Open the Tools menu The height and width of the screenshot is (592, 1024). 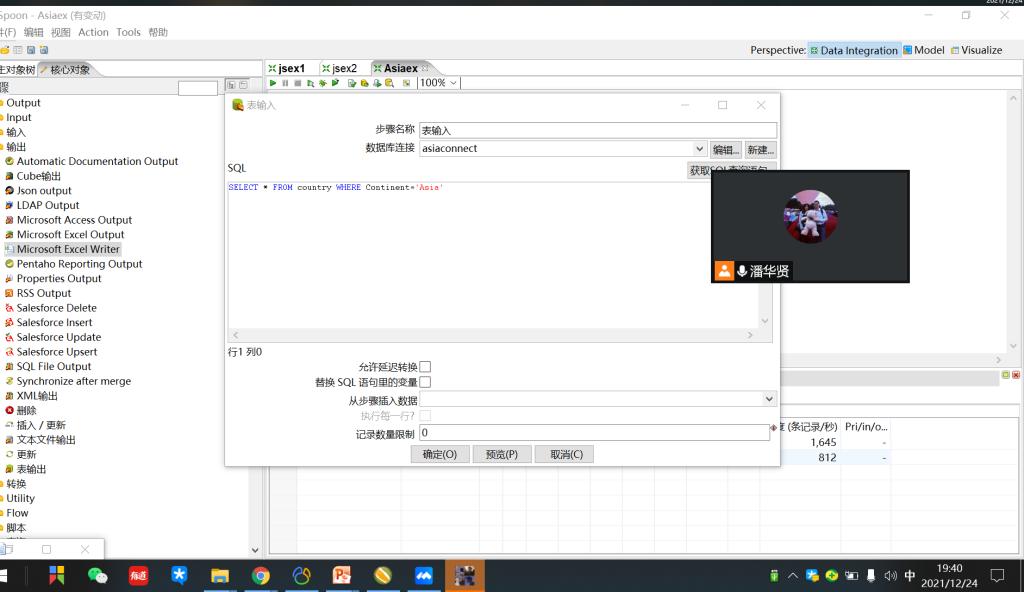(x=128, y=32)
